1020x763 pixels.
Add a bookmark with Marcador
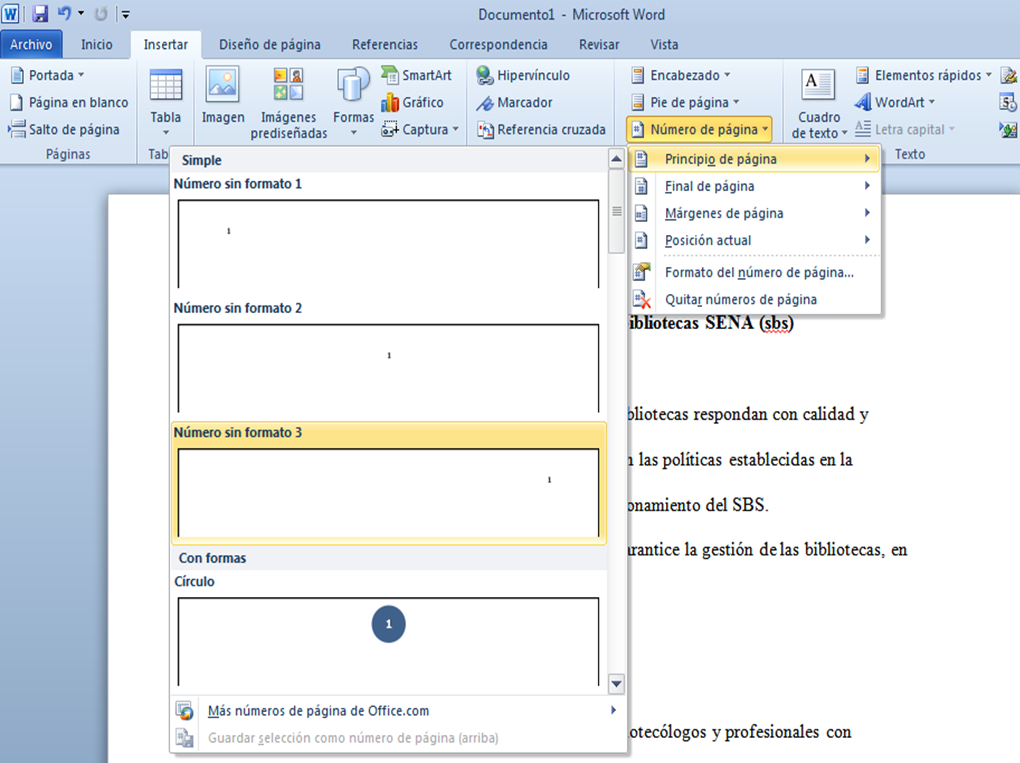coord(514,103)
